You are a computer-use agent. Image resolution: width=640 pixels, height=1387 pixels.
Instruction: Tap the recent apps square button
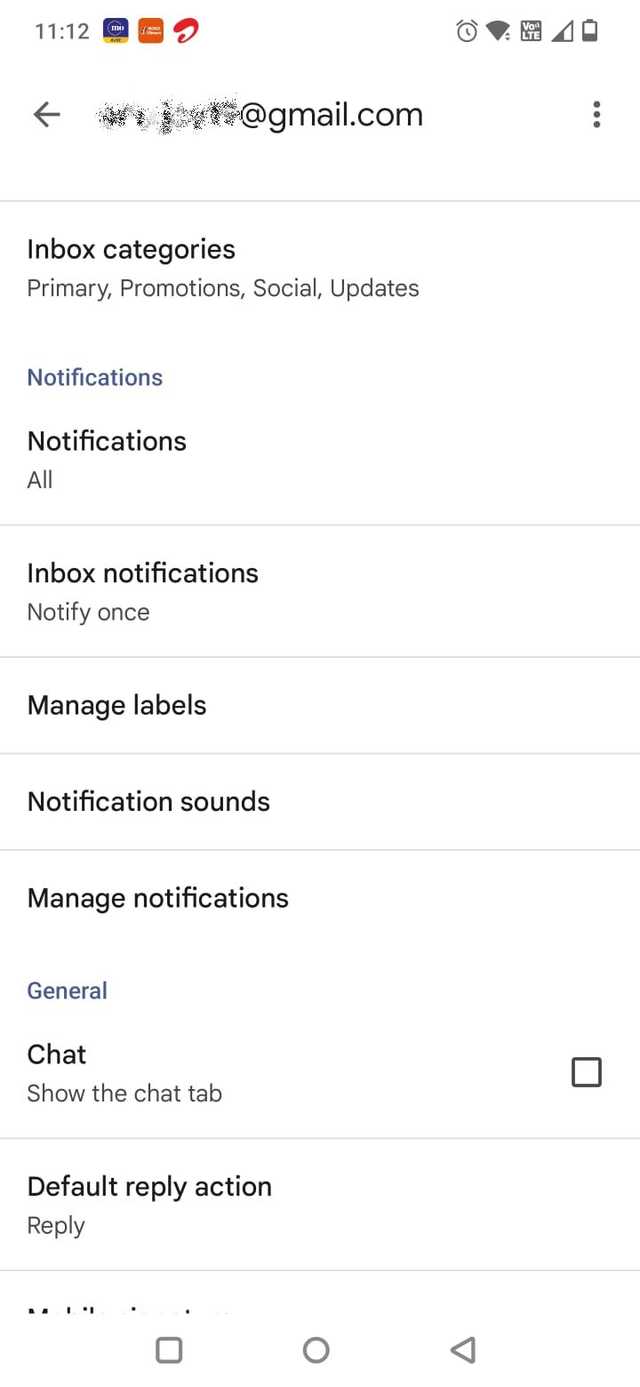[x=169, y=1350]
